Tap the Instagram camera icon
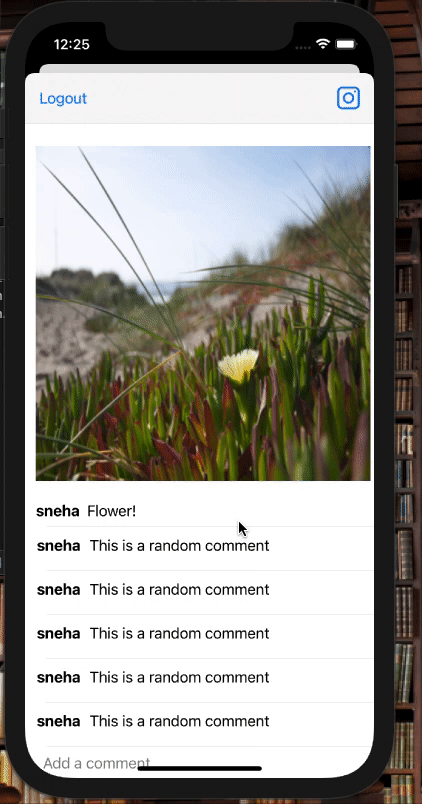This screenshot has width=422, height=804. 348,98
